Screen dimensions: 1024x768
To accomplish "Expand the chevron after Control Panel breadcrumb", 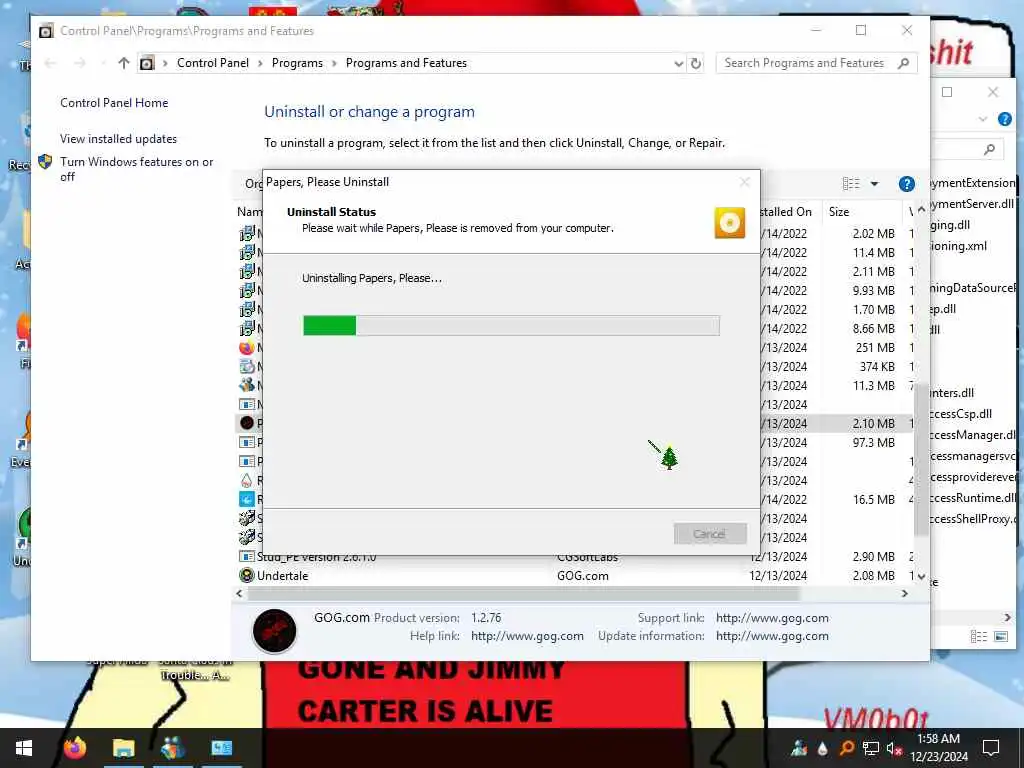I will 260,63.
